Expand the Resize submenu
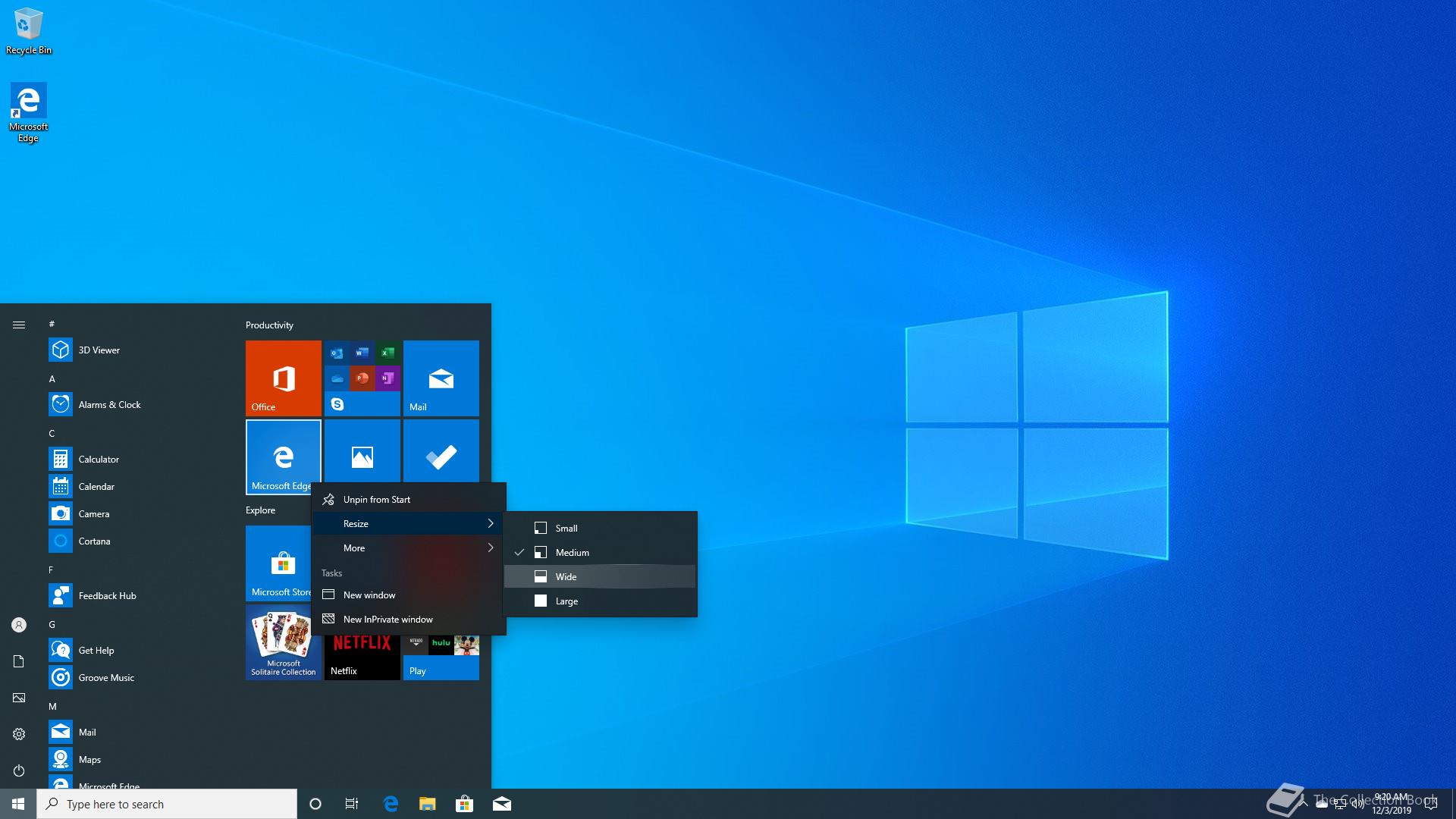Viewport: 1456px width, 819px height. (x=408, y=524)
